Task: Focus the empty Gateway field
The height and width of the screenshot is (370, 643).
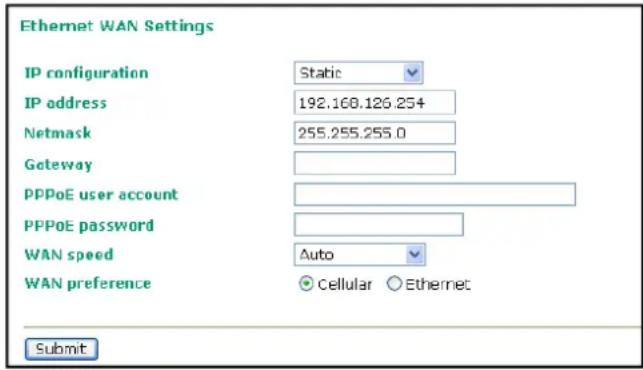Action: (x=374, y=163)
